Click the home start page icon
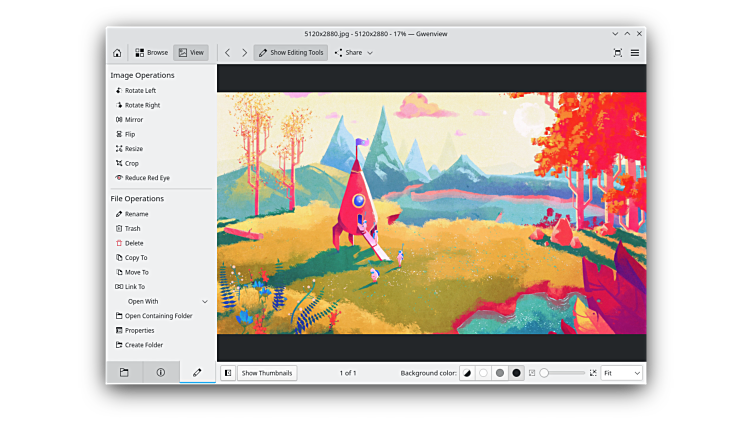The height and width of the screenshot is (423, 752). pyautogui.click(x=117, y=53)
